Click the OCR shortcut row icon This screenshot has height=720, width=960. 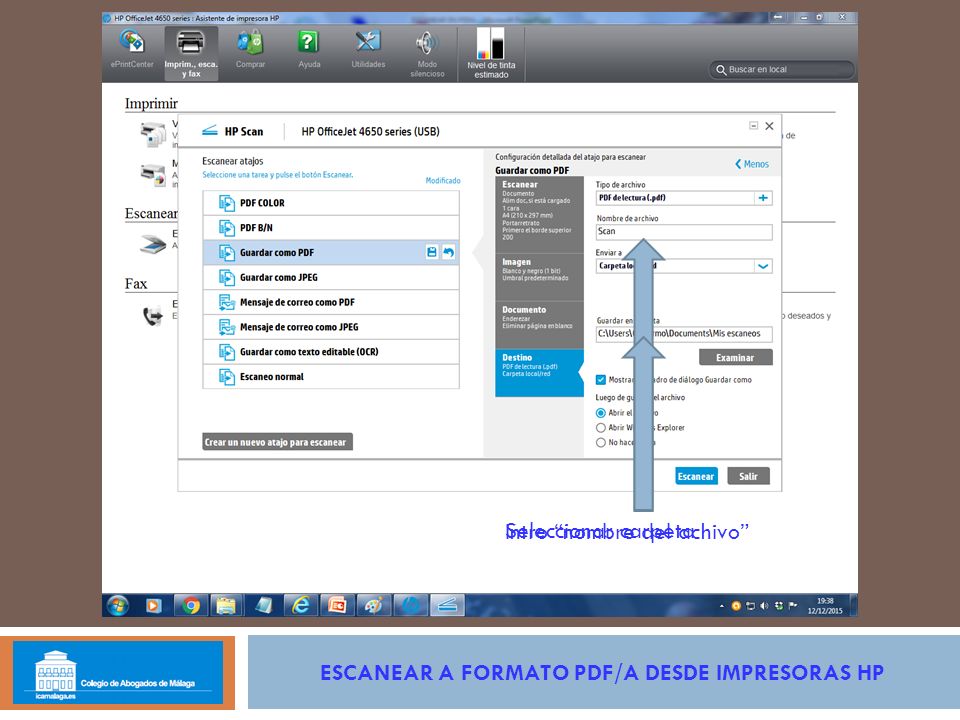(227, 351)
